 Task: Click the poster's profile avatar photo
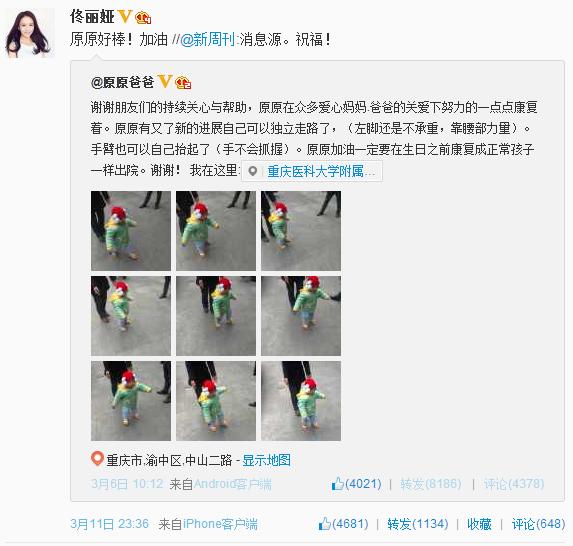[x=31, y=33]
